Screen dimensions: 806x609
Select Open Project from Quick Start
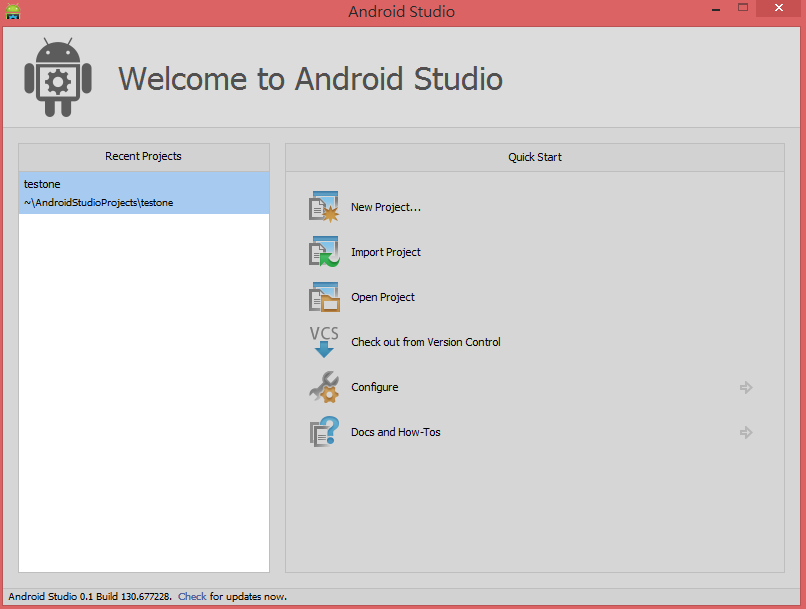point(385,297)
